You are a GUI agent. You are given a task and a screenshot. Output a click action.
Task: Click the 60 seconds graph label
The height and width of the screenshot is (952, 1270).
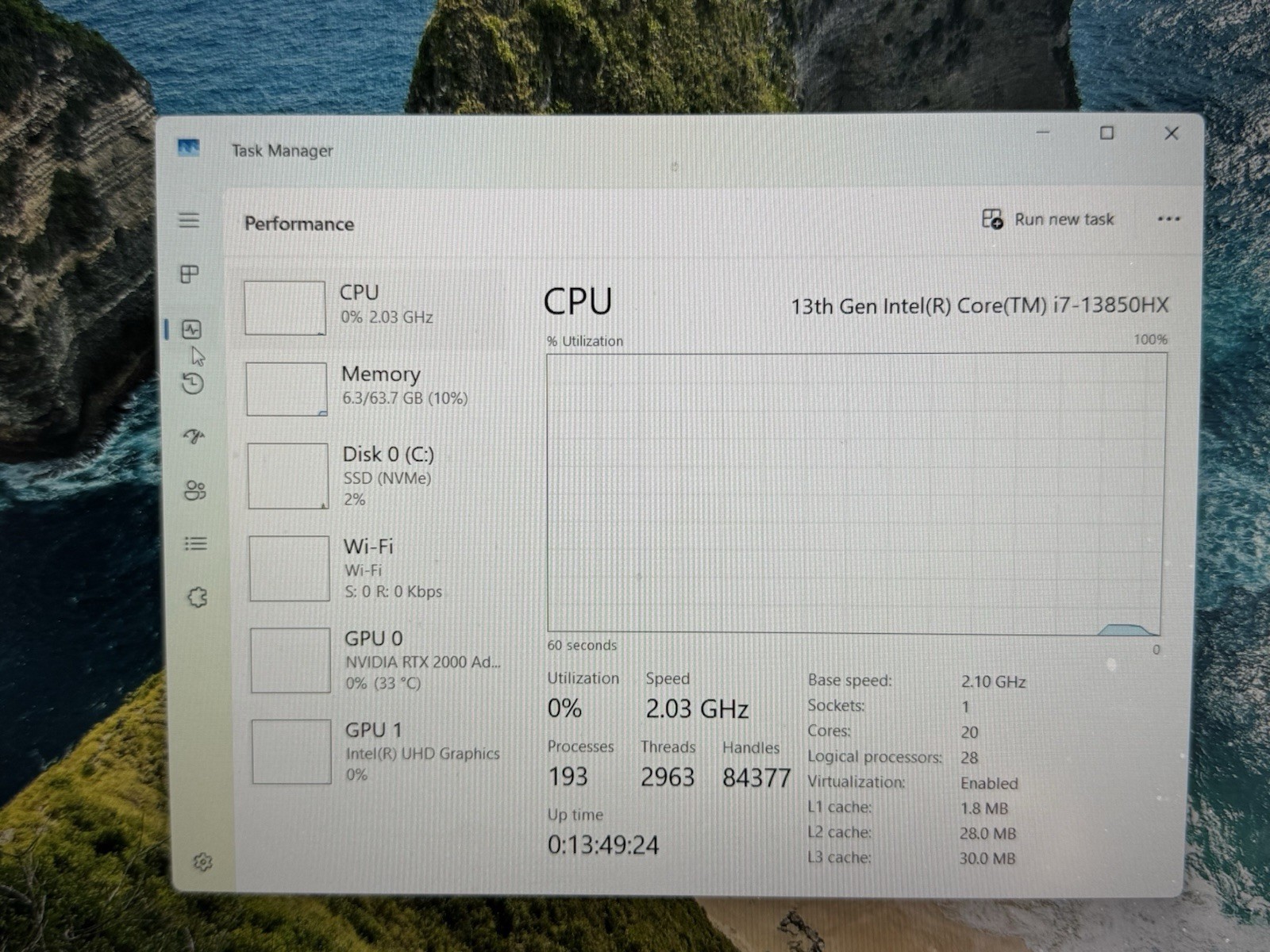pos(582,645)
